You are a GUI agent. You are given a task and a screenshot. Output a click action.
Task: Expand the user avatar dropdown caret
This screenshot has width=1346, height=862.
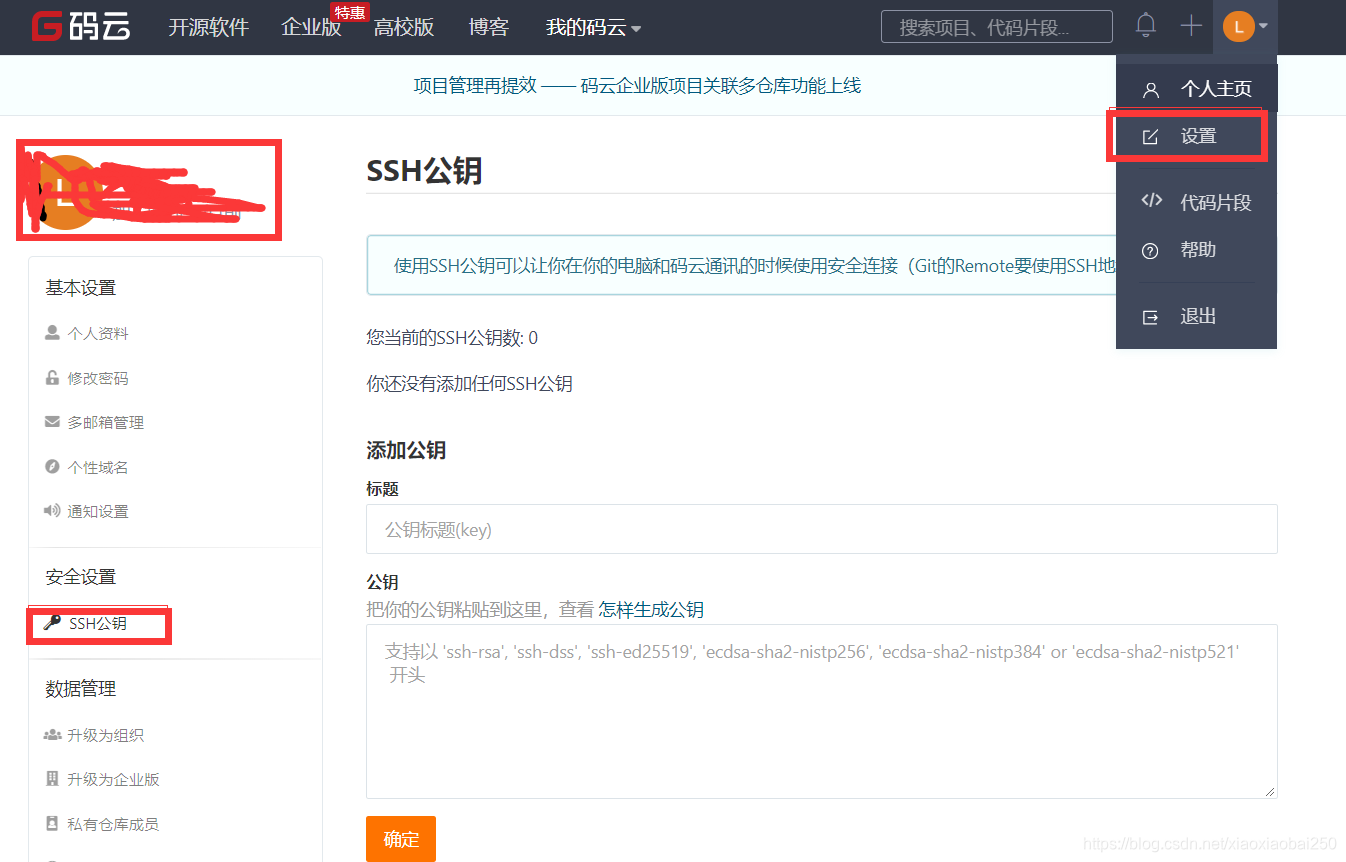click(1264, 27)
